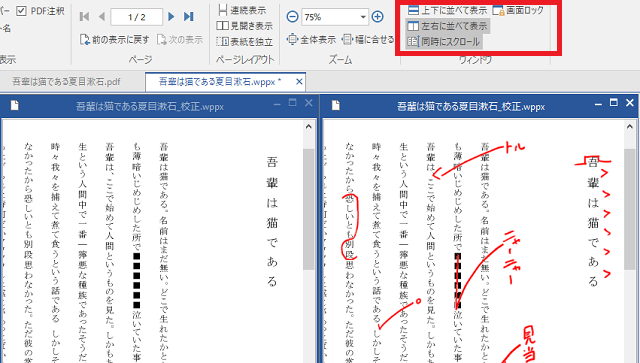
Task: Click the left pane scroll-up arrow
Action: coord(309,127)
